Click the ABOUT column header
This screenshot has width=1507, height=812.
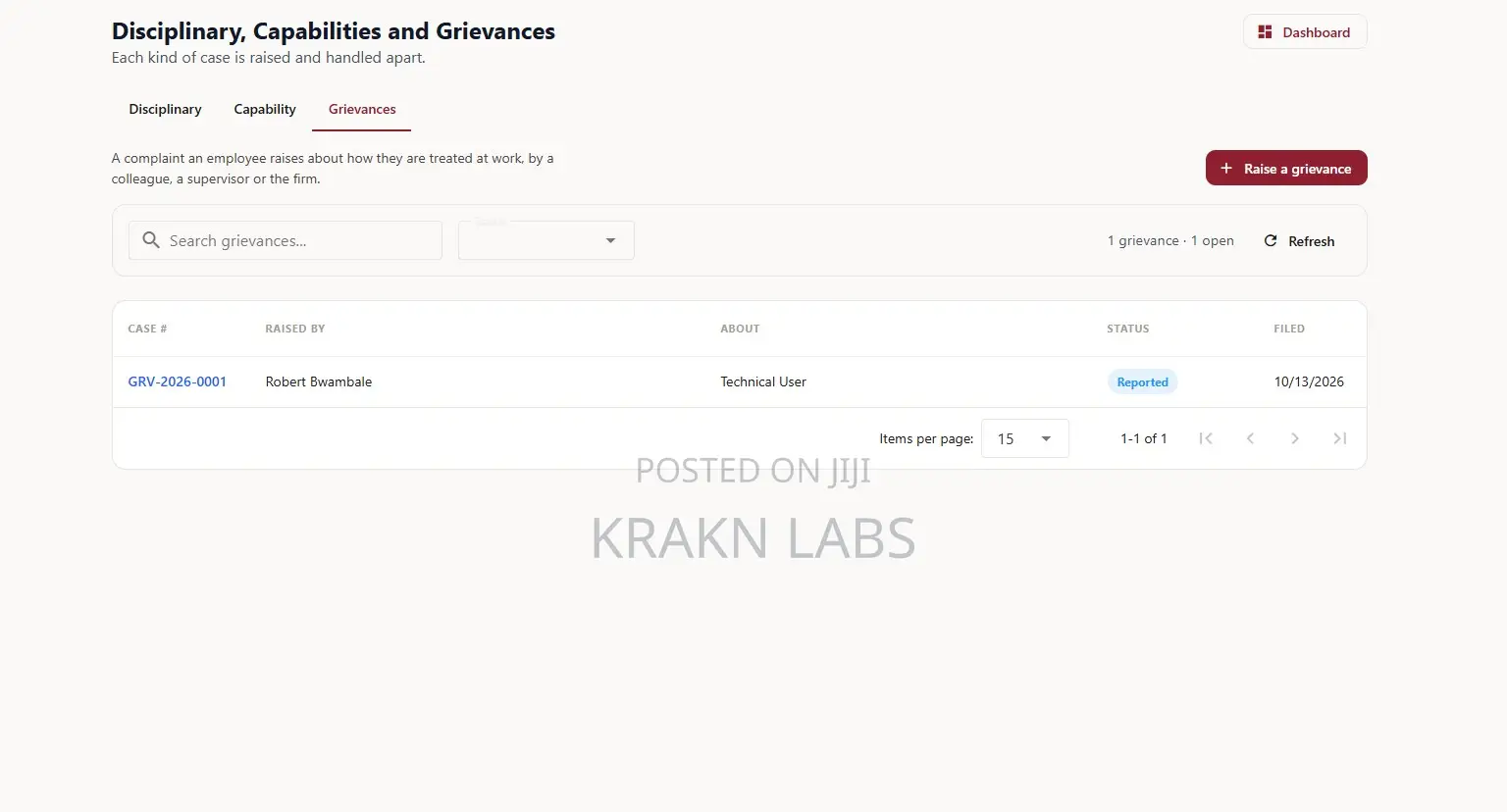[x=740, y=329]
